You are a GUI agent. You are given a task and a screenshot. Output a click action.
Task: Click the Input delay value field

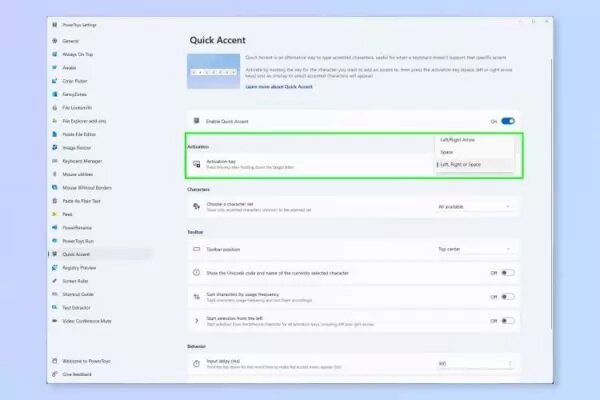click(x=474, y=364)
